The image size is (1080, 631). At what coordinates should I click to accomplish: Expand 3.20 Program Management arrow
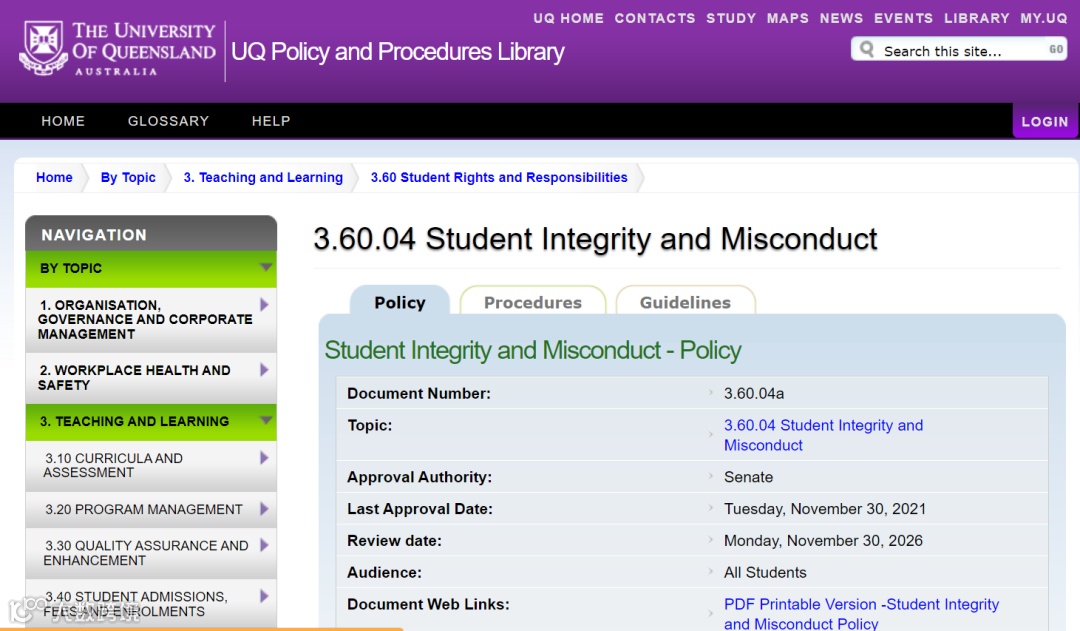[x=264, y=509]
